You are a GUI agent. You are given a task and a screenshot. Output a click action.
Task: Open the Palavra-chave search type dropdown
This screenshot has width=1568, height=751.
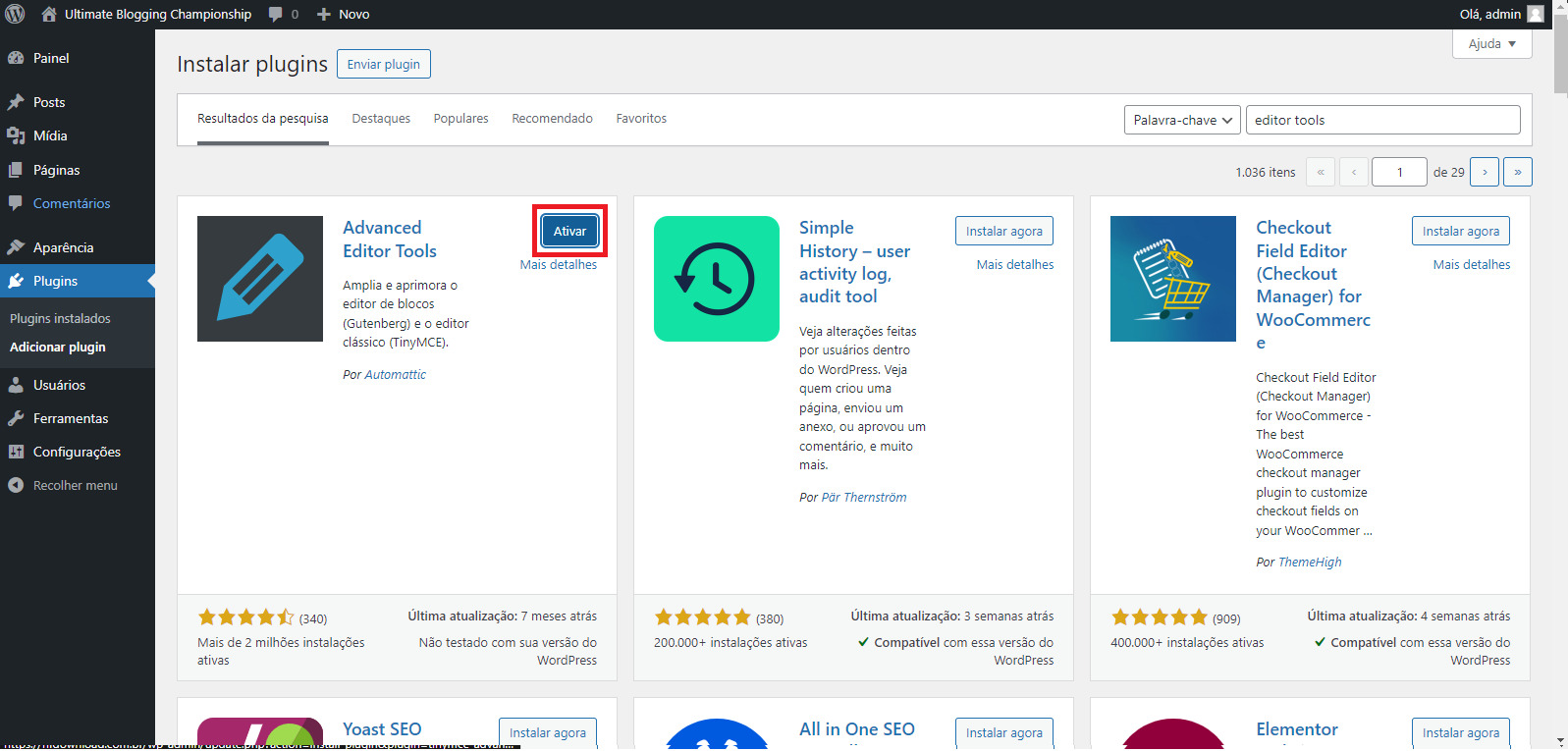pos(1182,120)
